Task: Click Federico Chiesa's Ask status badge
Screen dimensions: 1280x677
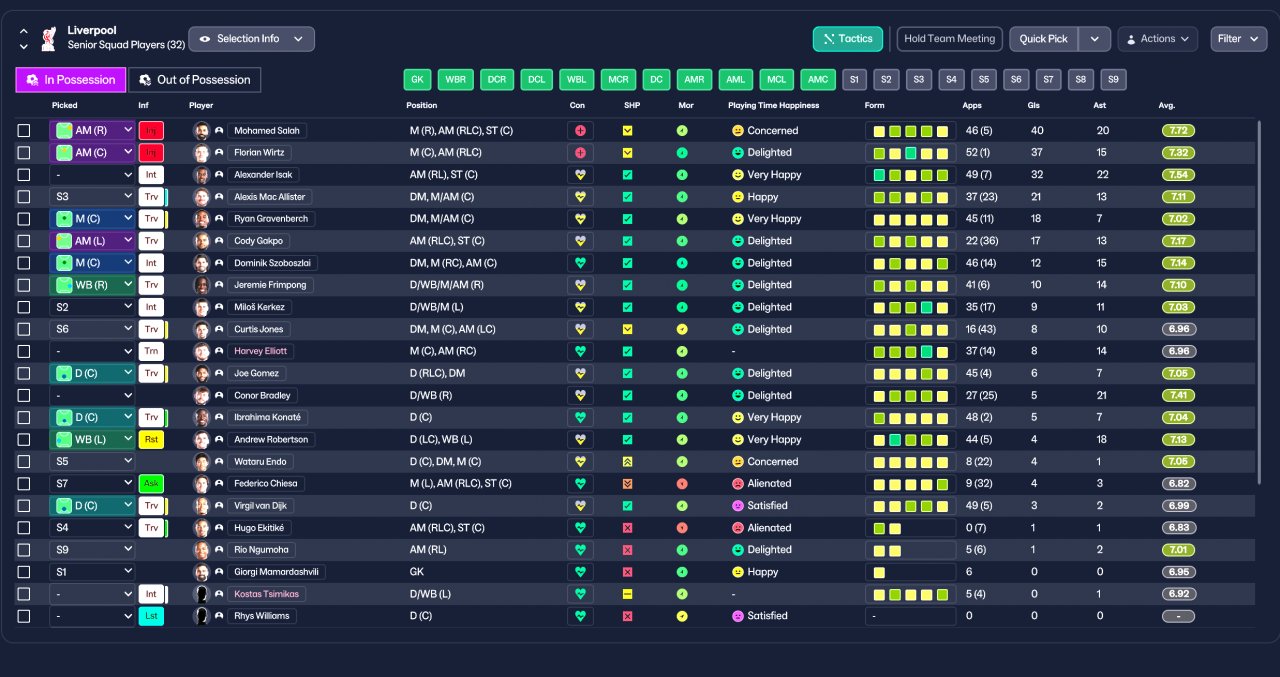Action: (151, 483)
